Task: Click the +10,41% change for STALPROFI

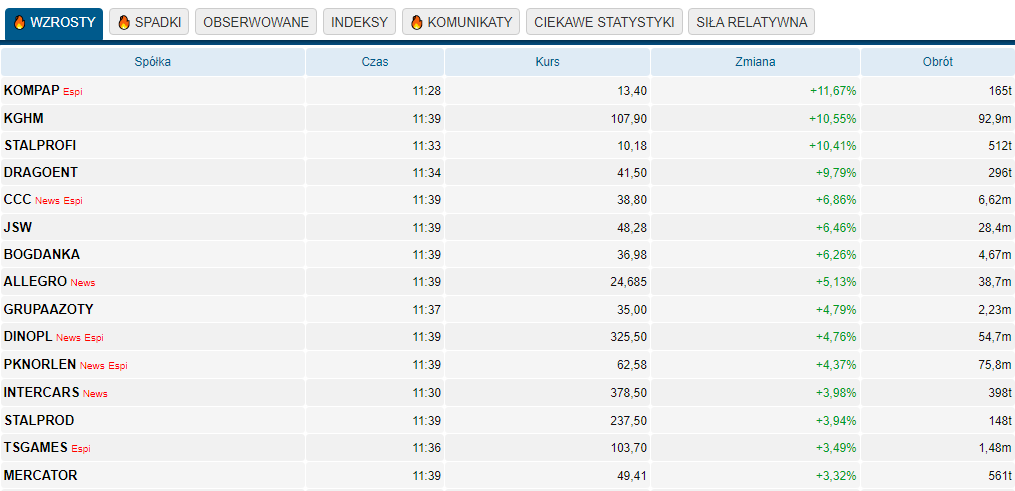Action: [833, 146]
